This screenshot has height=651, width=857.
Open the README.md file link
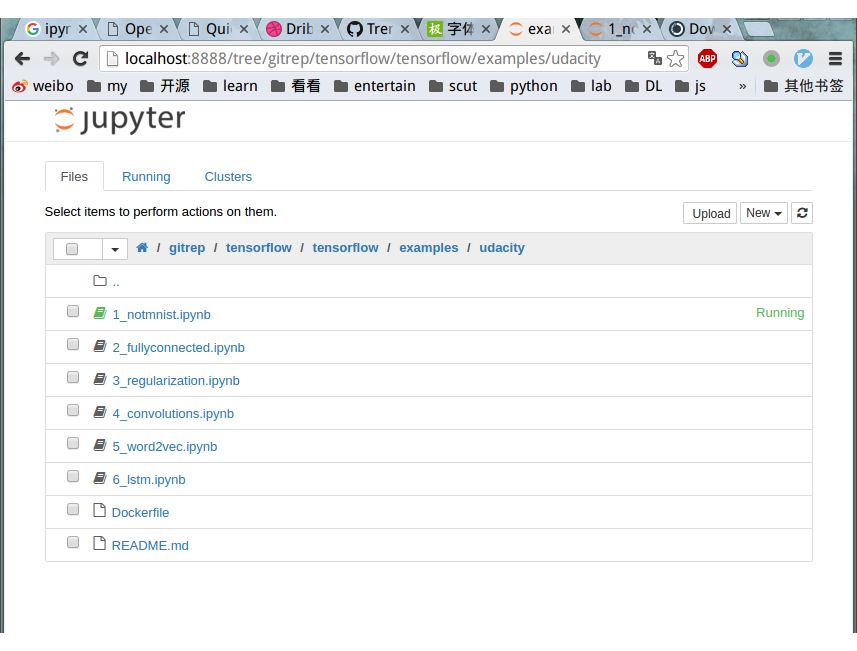150,546
